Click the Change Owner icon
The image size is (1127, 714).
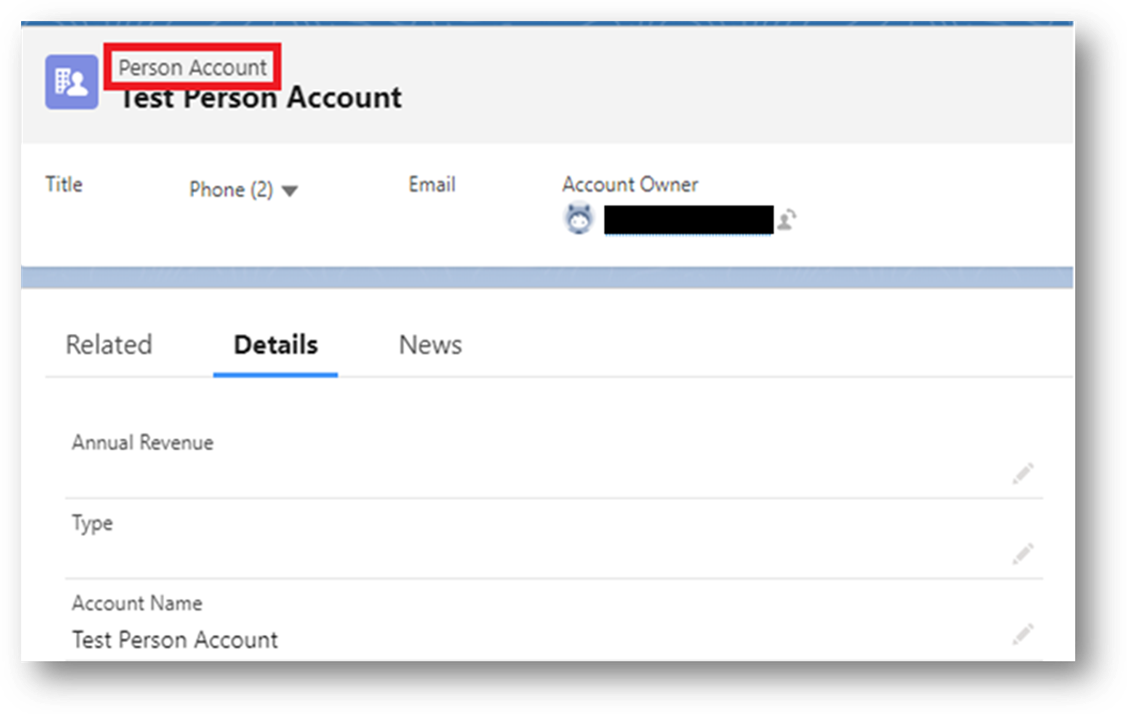tap(787, 219)
